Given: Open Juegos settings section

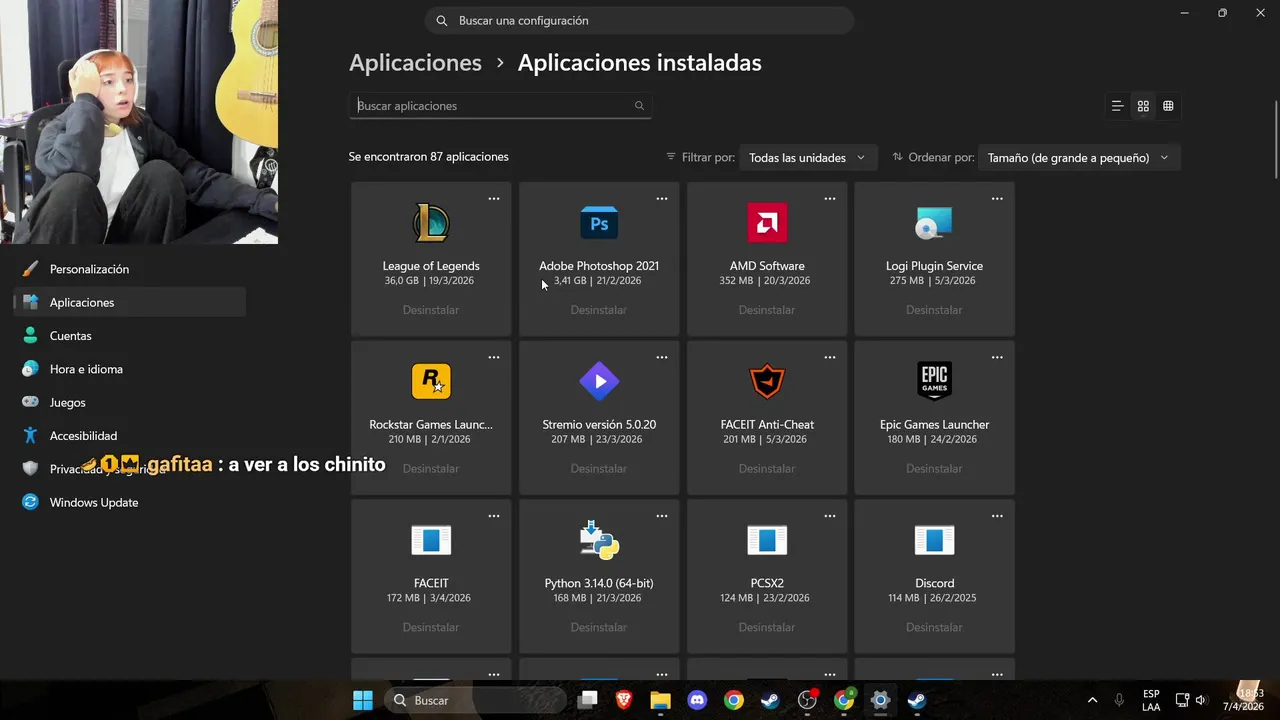Looking at the screenshot, I should 130,402.
